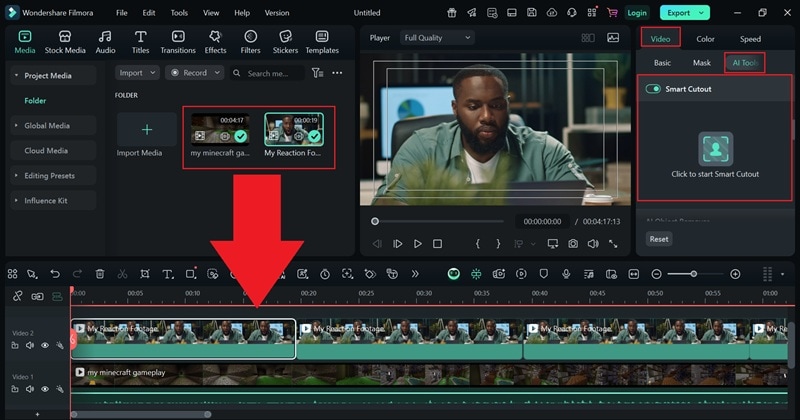The height and width of the screenshot is (420, 800).
Task: Click the snapshot image icon in player
Action: (613, 38)
